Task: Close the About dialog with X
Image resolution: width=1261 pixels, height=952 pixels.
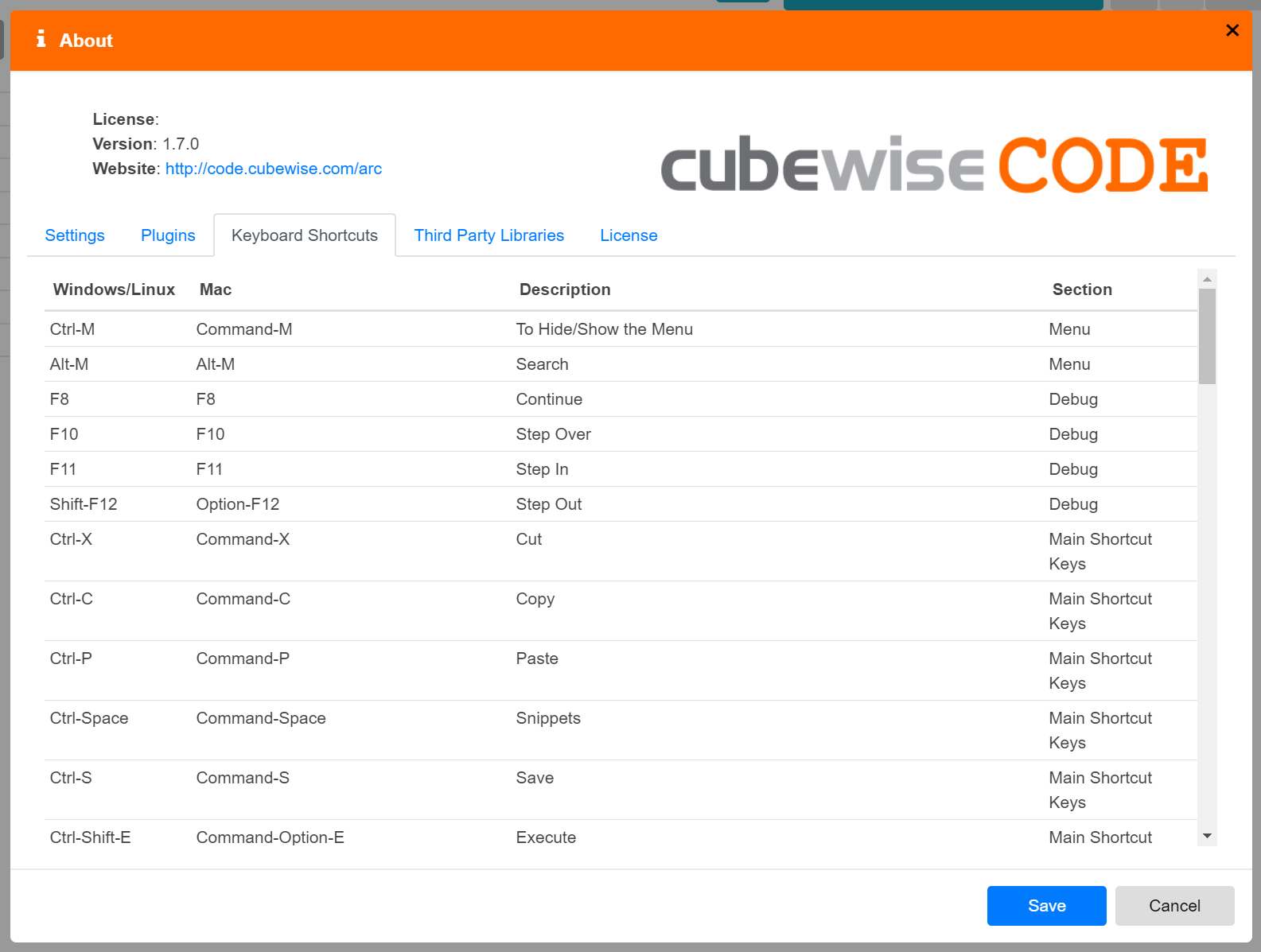Action: pyautogui.click(x=1232, y=30)
